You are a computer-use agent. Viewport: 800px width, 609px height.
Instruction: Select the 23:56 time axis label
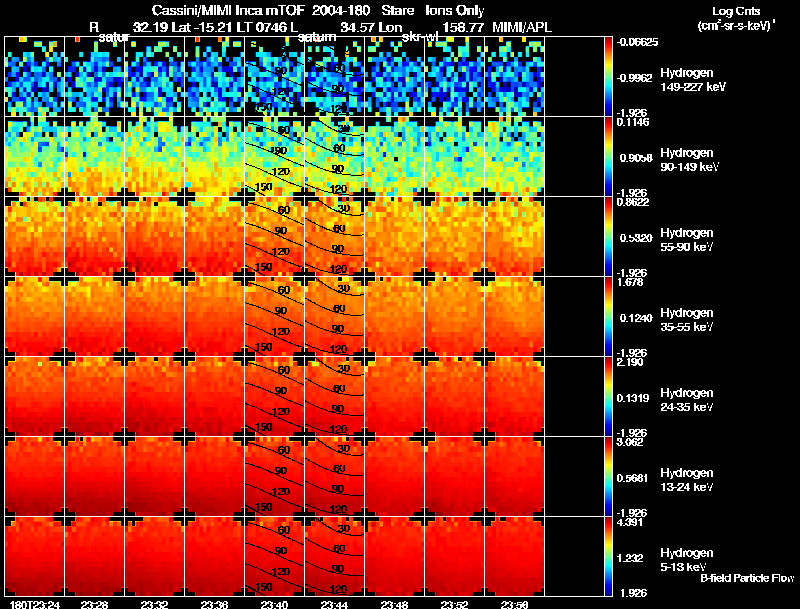click(514, 605)
